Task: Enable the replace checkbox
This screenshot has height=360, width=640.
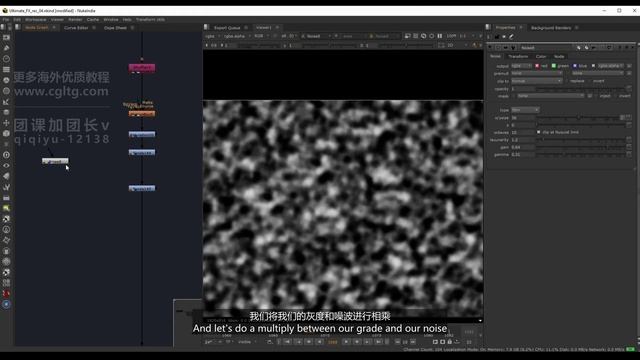Action: pos(567,81)
